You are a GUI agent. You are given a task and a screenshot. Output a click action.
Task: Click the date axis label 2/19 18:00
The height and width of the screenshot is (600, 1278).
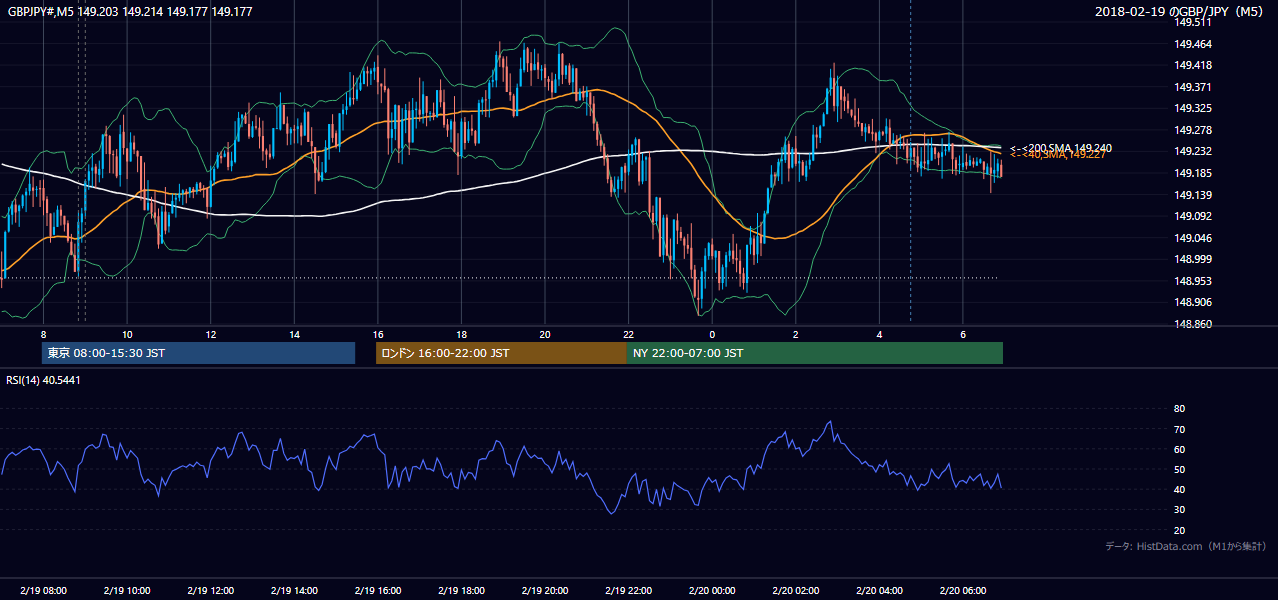[460, 591]
